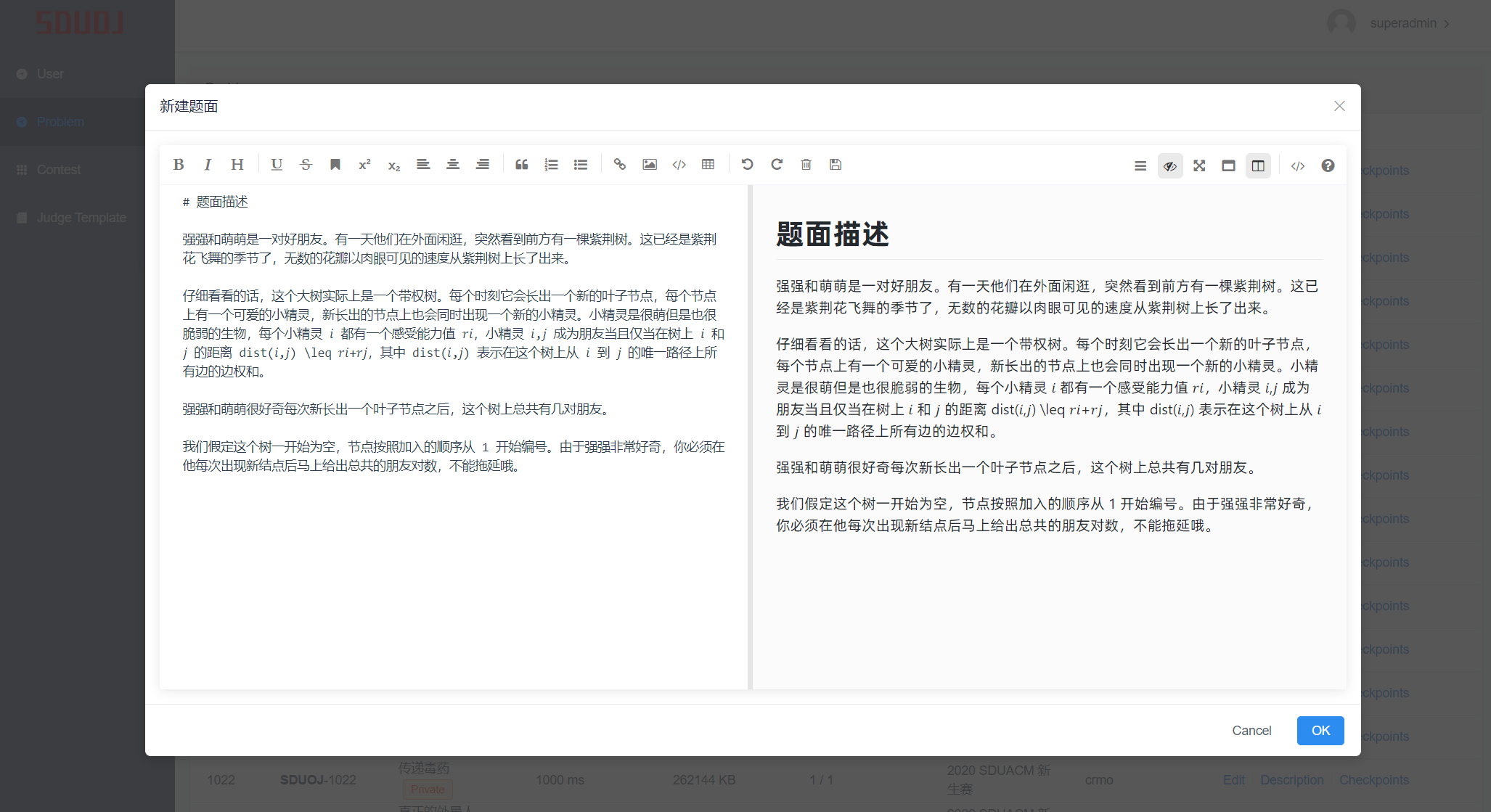Open the markdown help guide

tap(1328, 166)
